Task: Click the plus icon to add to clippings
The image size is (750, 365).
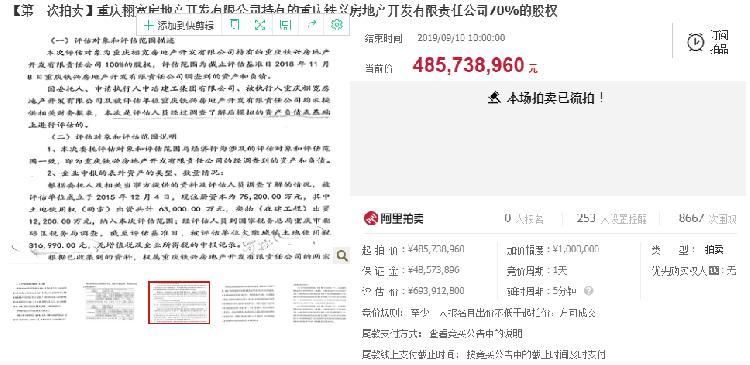Action: tap(149, 25)
